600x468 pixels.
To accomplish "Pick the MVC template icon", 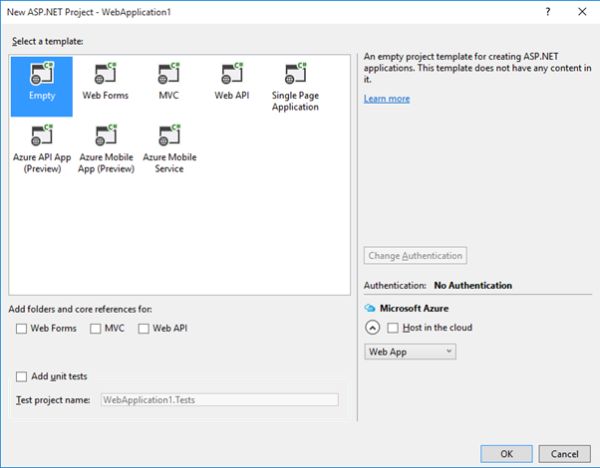I will [x=169, y=73].
